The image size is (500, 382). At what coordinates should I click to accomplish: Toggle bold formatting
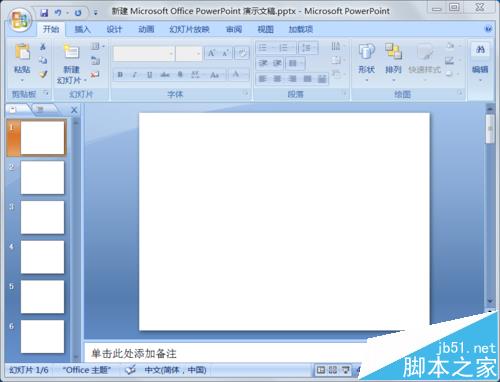[x=120, y=75]
